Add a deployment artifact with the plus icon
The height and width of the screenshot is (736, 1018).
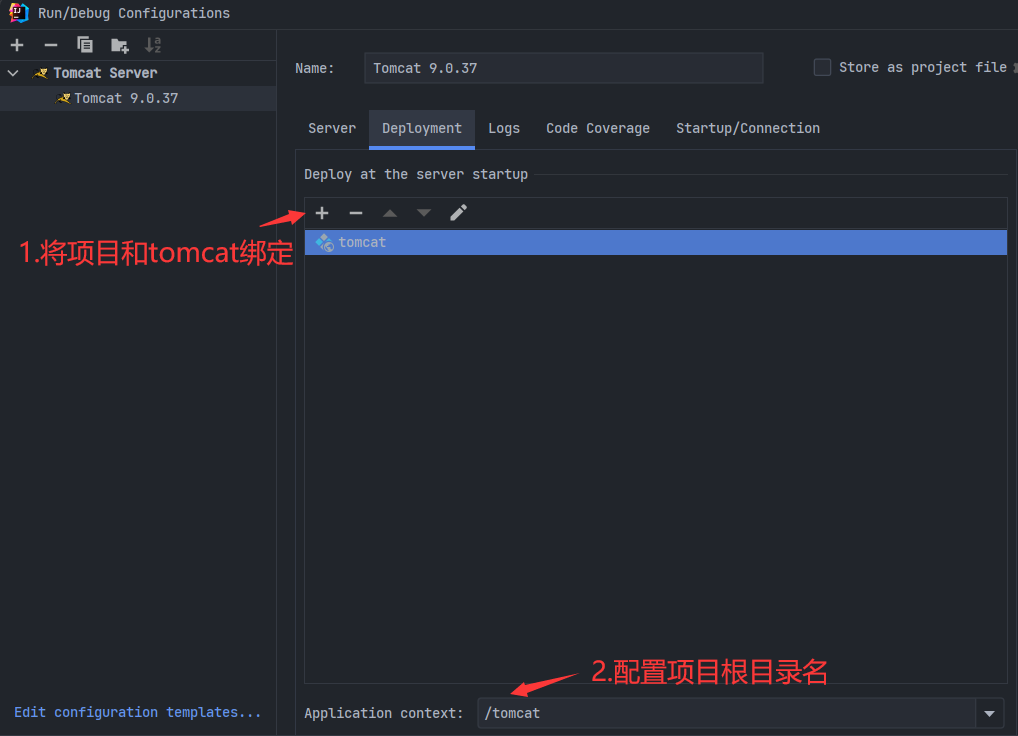point(322,213)
